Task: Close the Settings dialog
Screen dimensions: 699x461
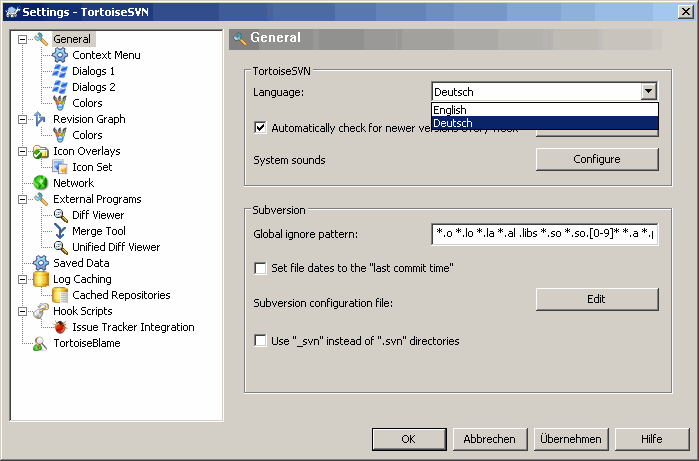Action: (685, 12)
